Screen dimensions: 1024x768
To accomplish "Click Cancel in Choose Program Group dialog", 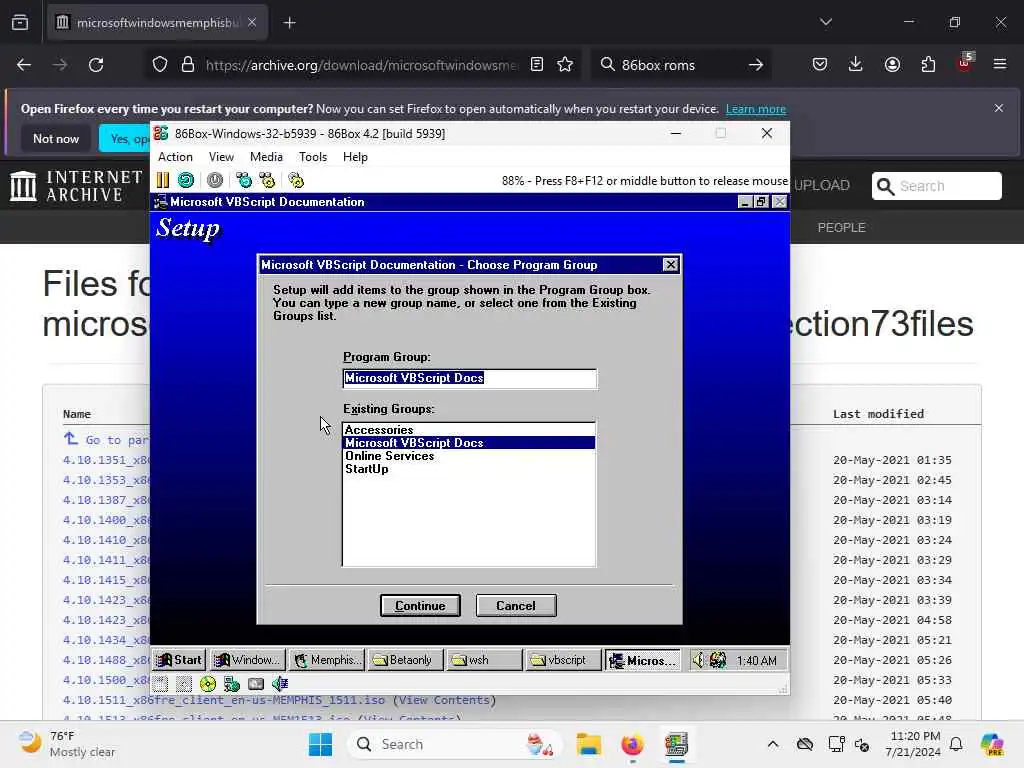I will 516,605.
